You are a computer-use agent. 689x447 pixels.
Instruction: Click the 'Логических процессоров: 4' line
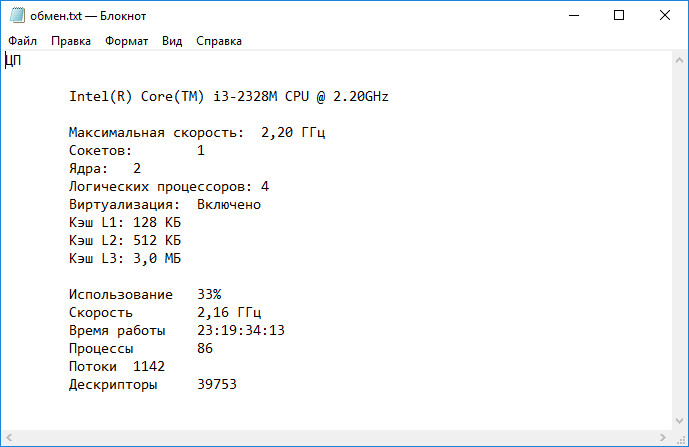pos(169,186)
